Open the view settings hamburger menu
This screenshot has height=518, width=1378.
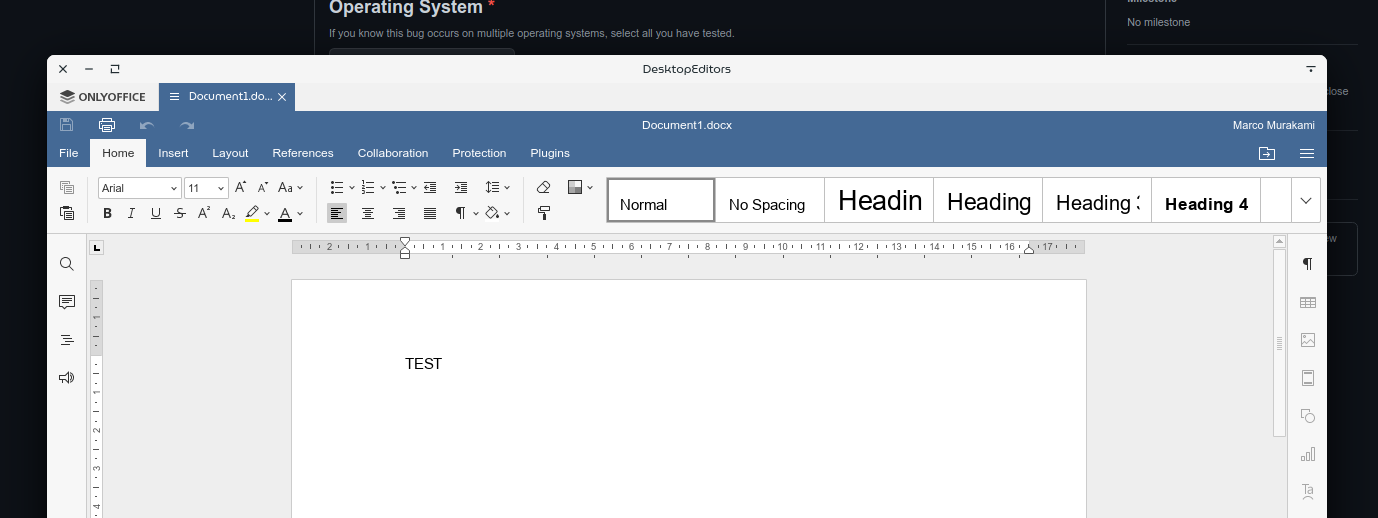tap(1307, 153)
